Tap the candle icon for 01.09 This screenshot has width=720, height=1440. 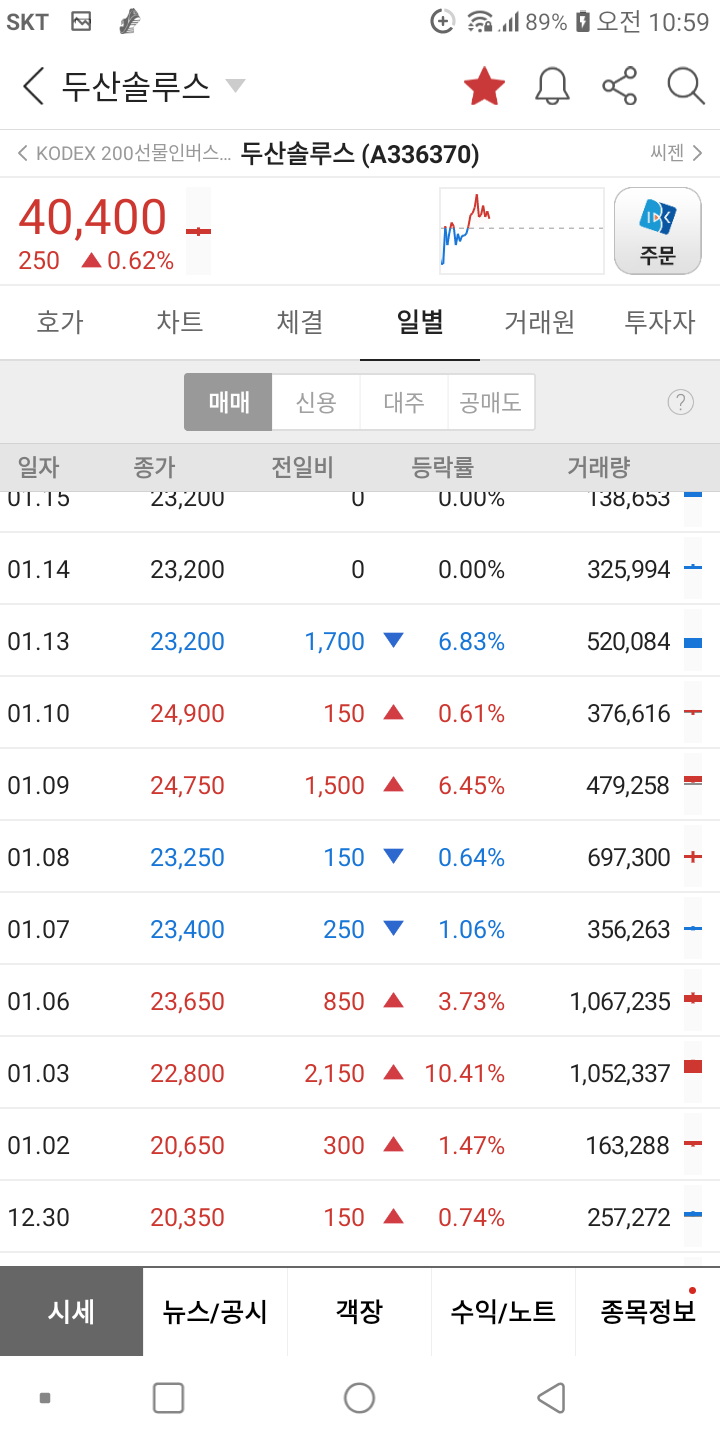693,780
